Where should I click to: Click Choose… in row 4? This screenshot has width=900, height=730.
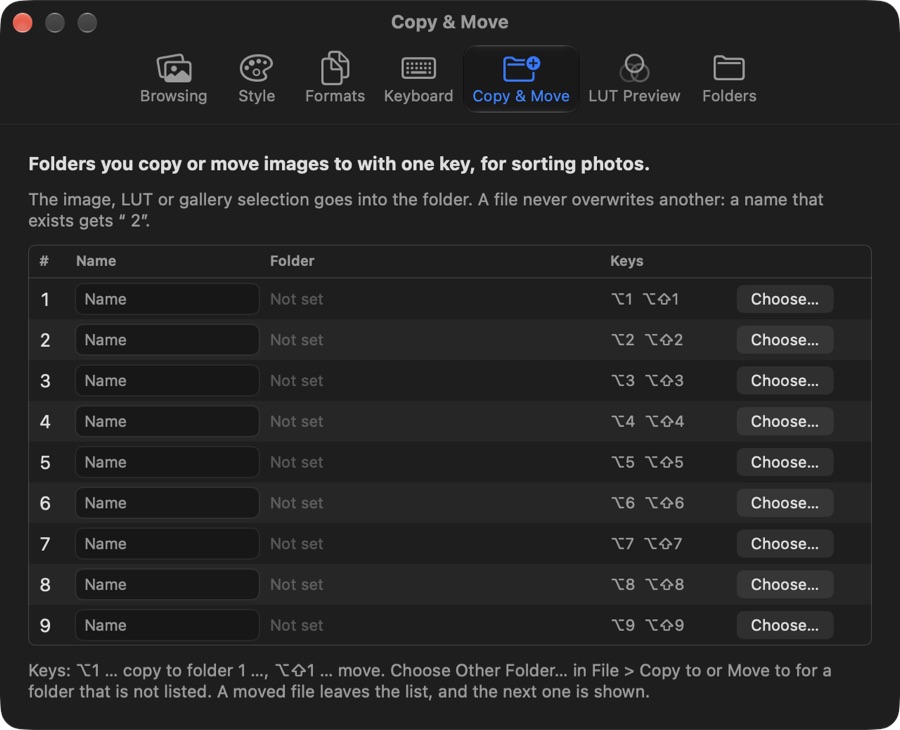click(x=785, y=421)
